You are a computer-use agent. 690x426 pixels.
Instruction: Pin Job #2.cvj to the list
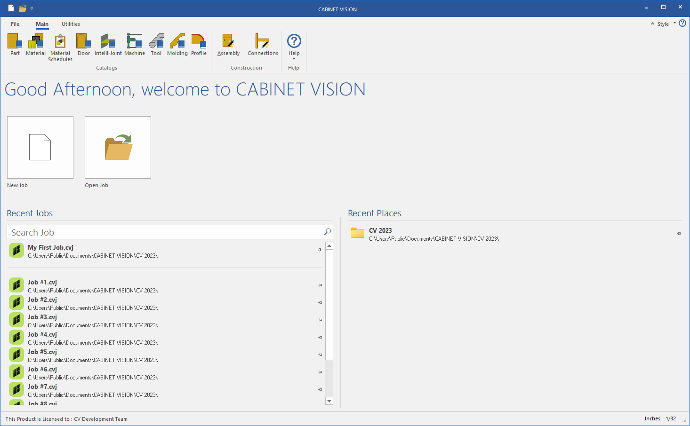[320, 302]
